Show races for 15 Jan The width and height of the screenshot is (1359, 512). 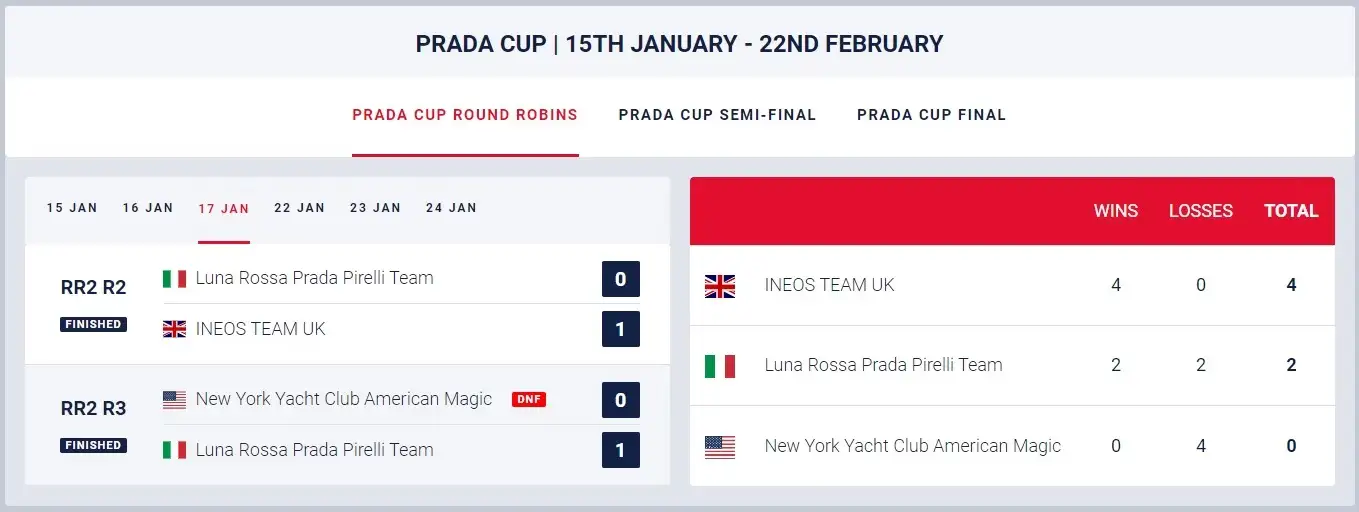point(72,208)
